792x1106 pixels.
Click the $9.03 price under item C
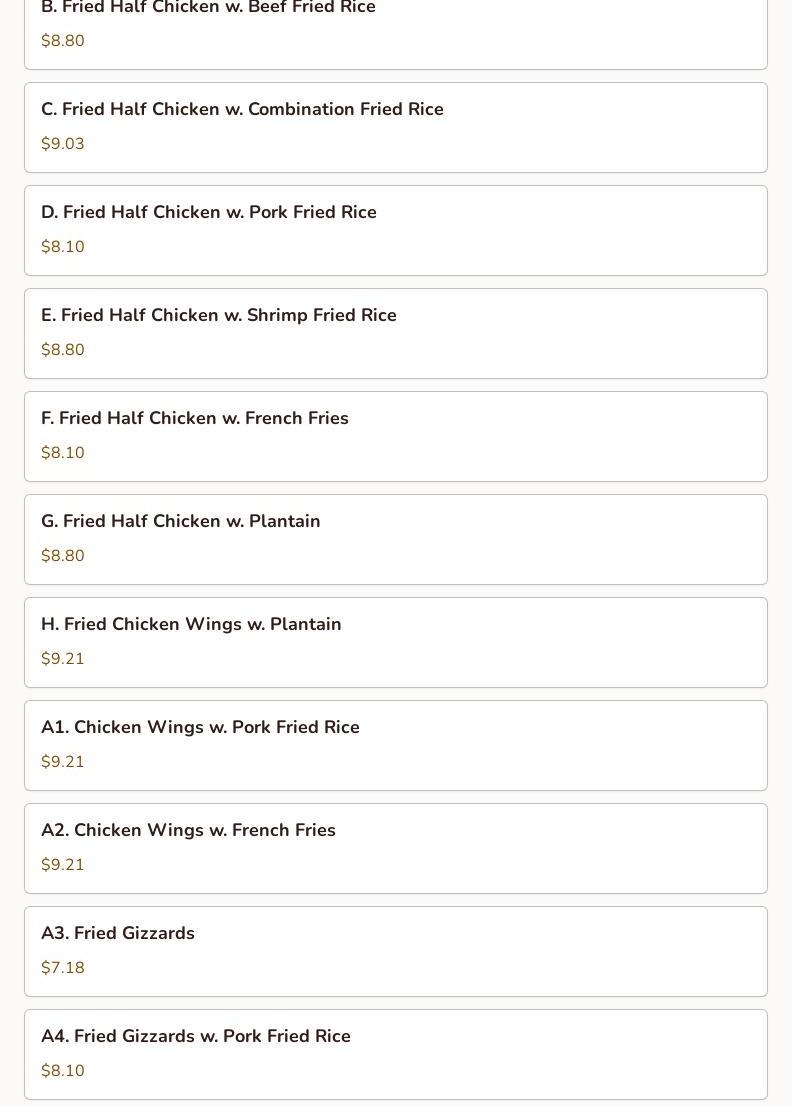pos(63,144)
